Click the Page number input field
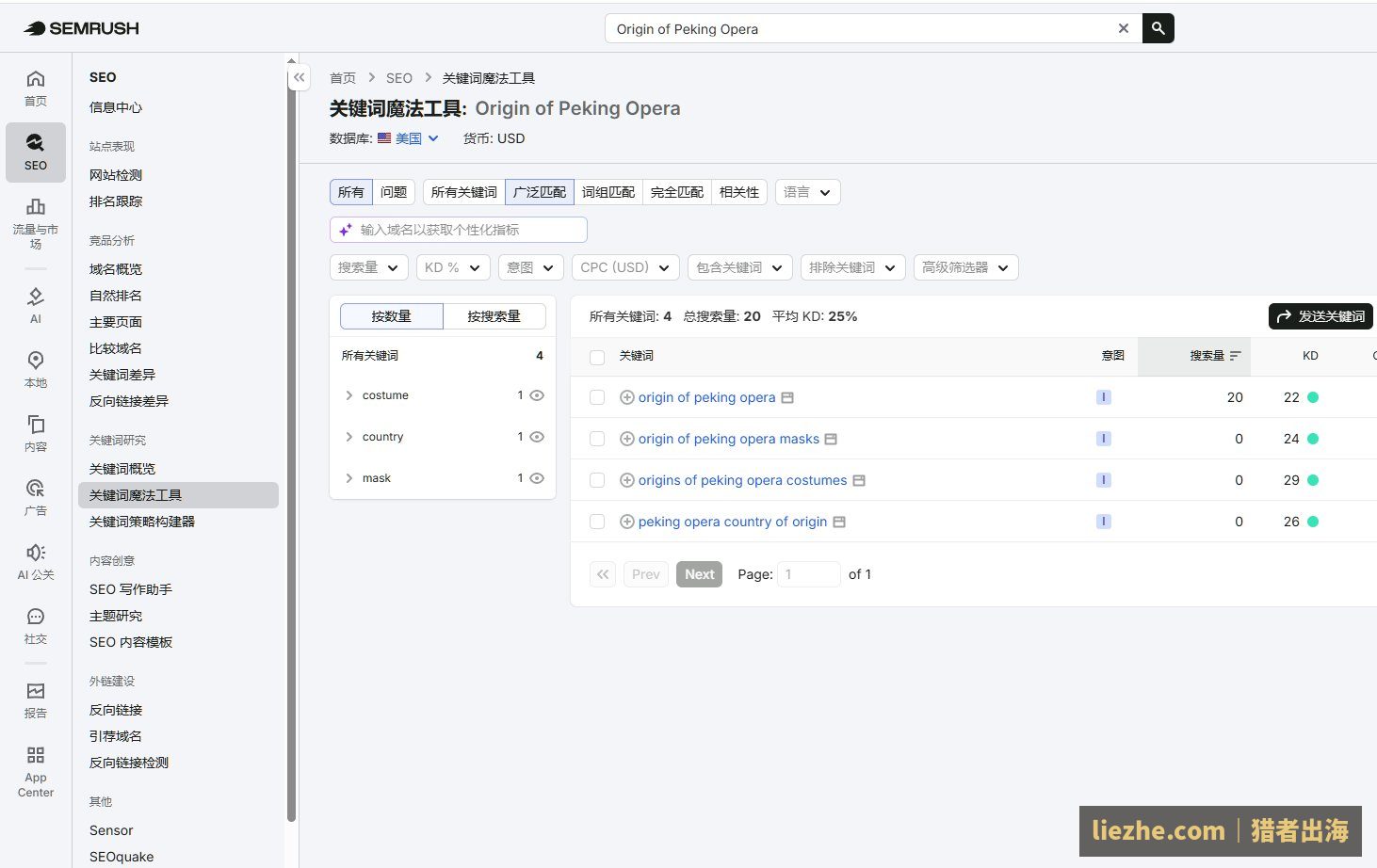The height and width of the screenshot is (868, 1377). [x=809, y=574]
